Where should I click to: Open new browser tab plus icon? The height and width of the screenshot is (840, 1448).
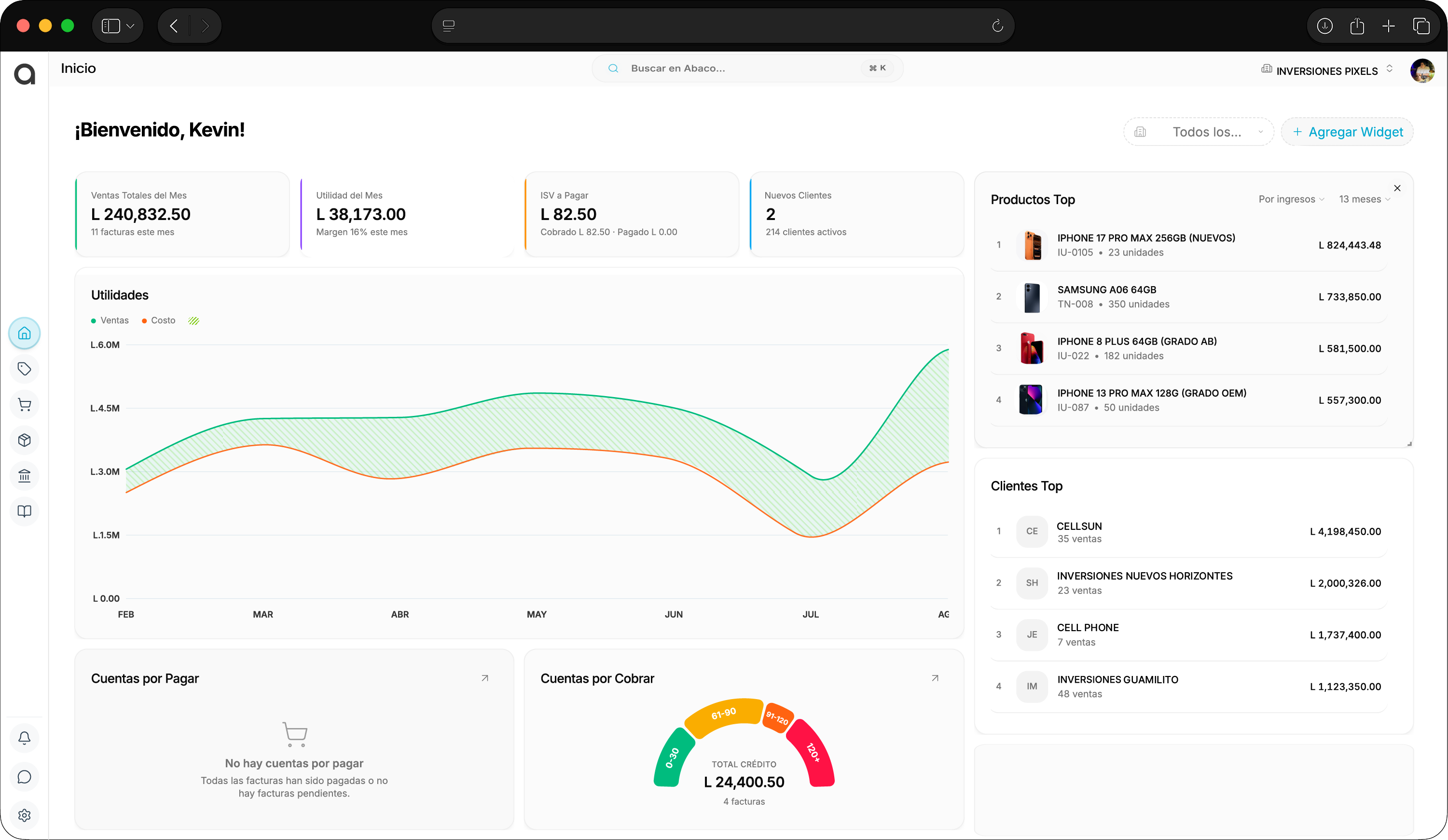point(1388,25)
